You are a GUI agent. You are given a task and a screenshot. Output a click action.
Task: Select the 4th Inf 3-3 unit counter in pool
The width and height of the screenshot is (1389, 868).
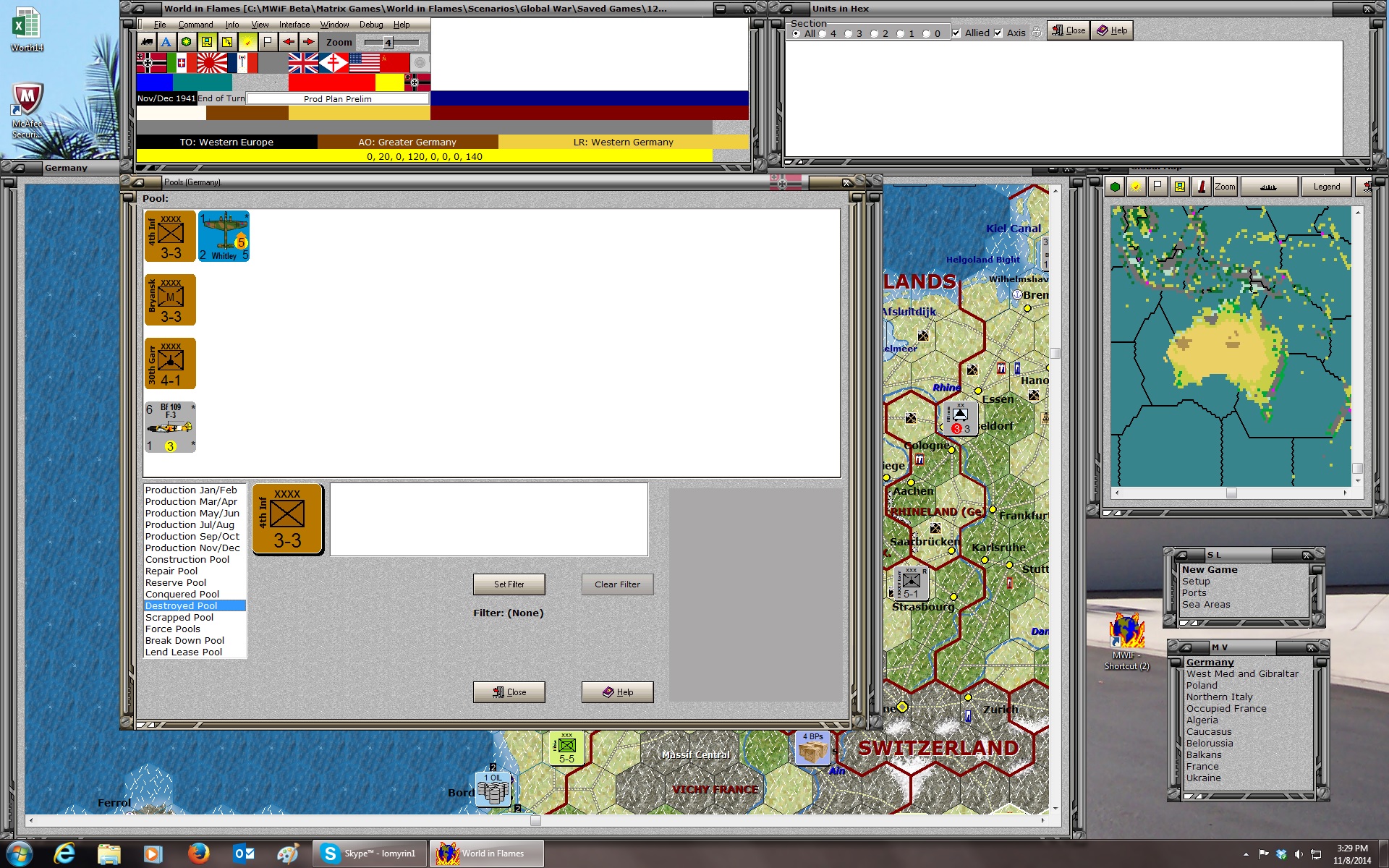coord(170,237)
